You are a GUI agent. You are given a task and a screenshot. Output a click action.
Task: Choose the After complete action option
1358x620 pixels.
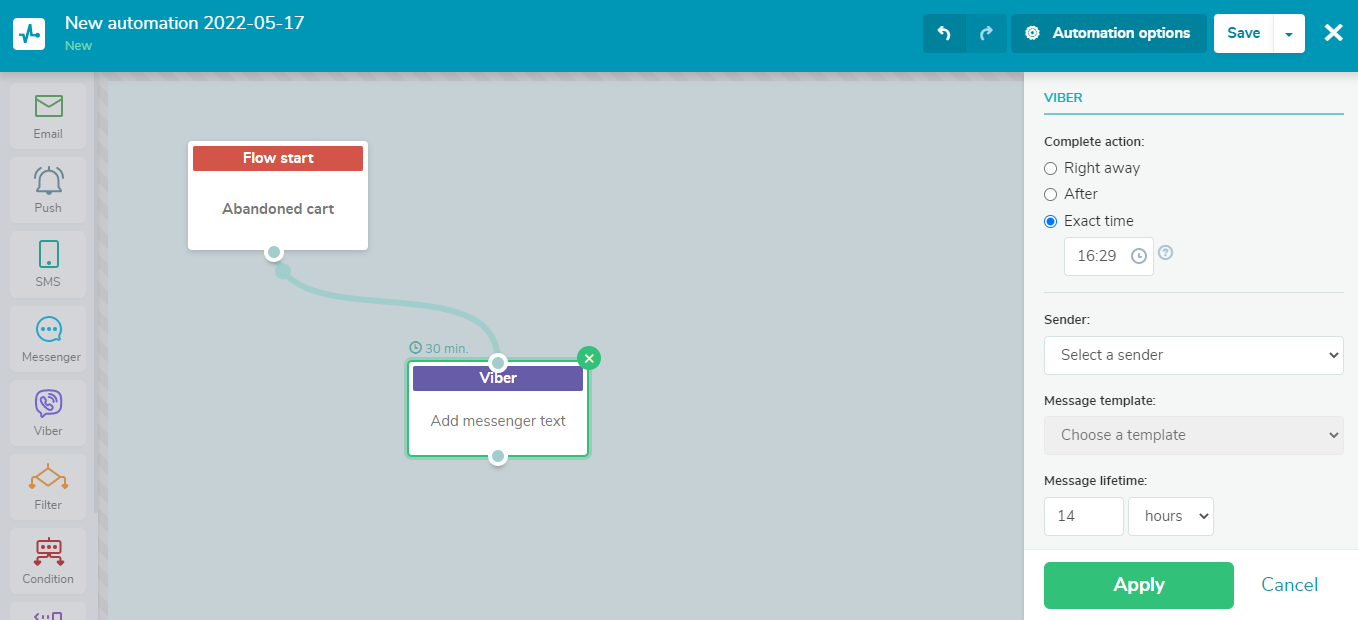pyautogui.click(x=1050, y=194)
